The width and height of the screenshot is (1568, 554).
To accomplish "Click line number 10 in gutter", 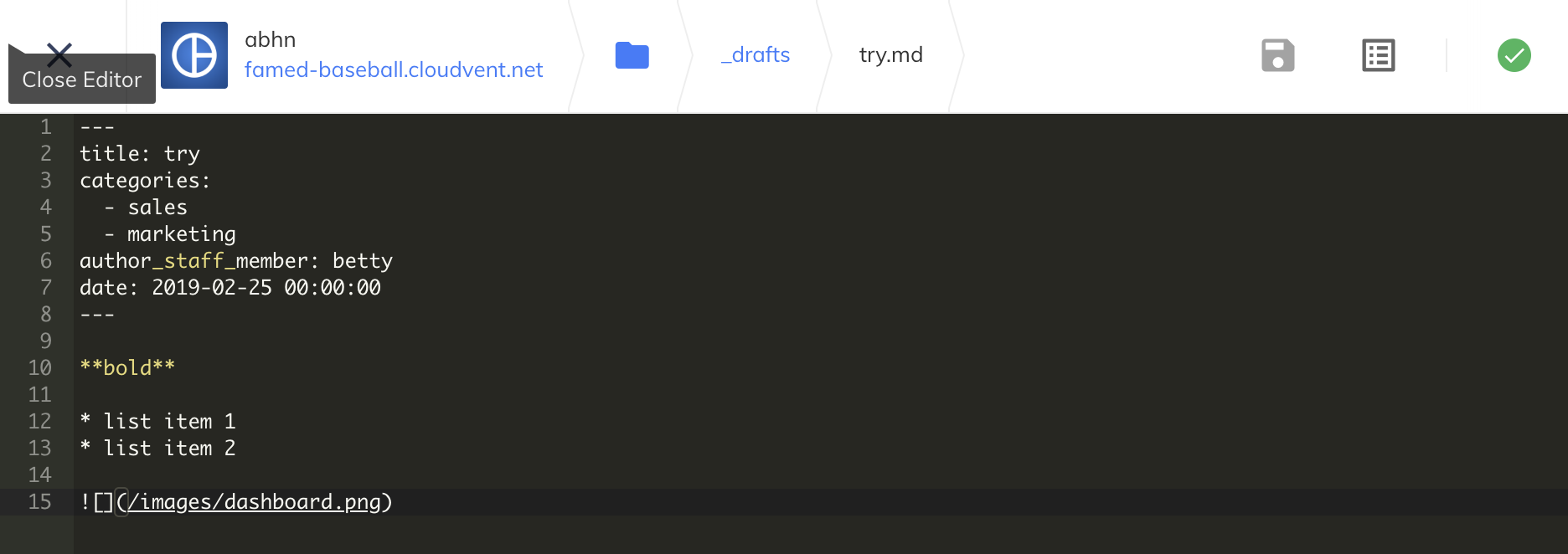I will pyautogui.click(x=39, y=367).
